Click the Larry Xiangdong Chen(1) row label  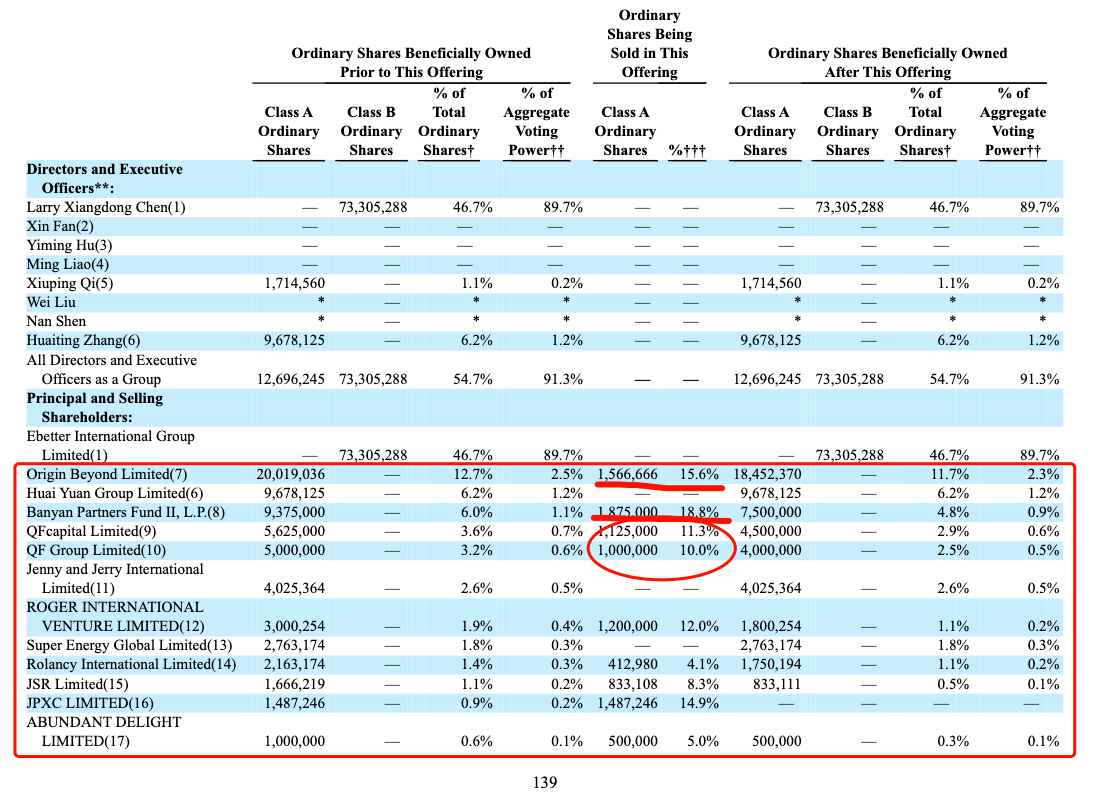pyautogui.click(x=106, y=207)
